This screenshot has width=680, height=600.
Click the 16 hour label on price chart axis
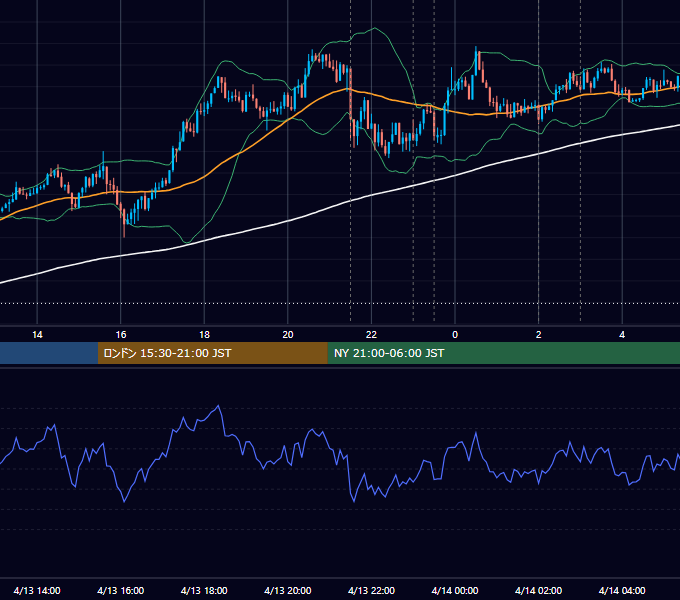pyautogui.click(x=121, y=335)
